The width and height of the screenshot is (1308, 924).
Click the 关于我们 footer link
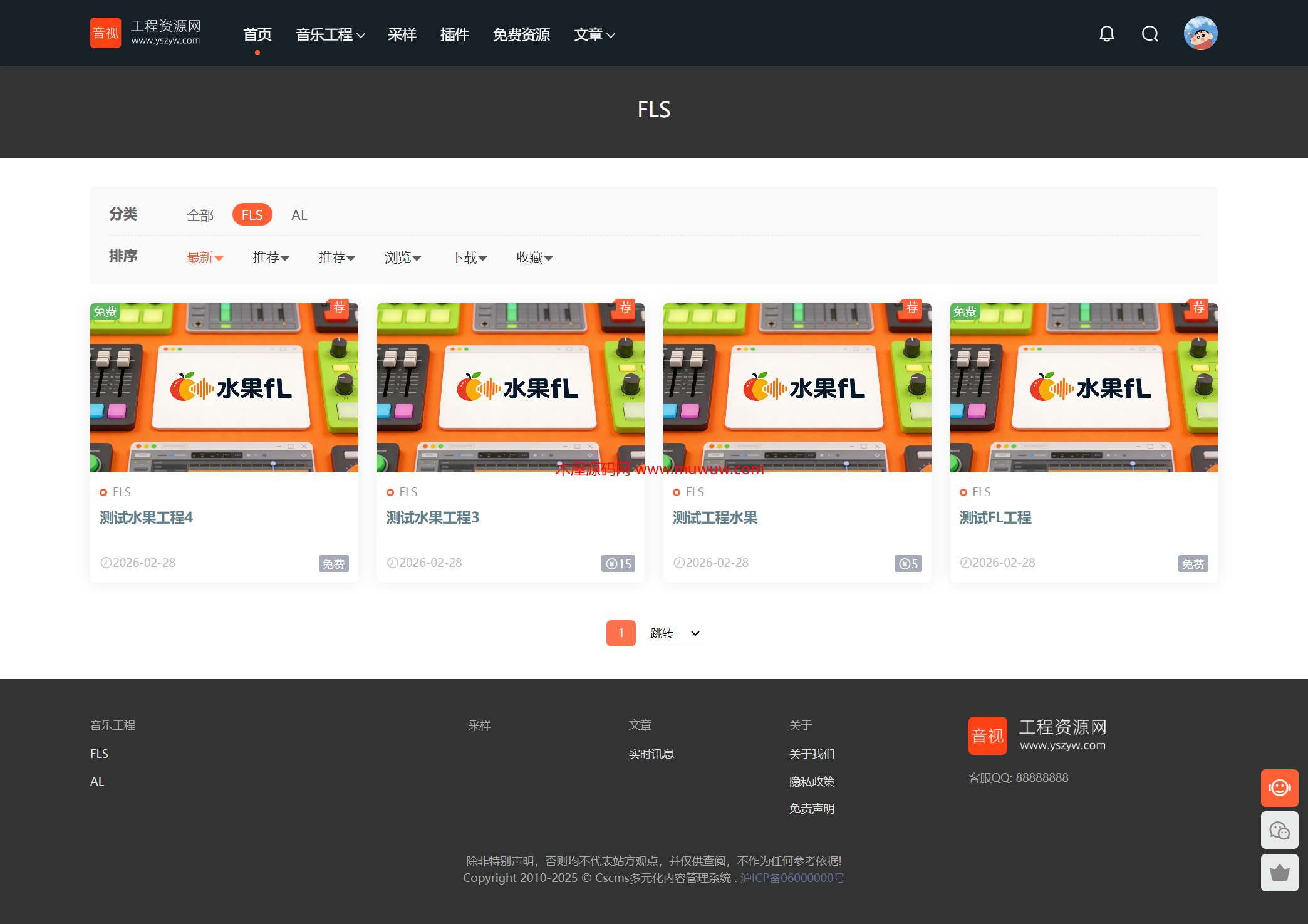(x=812, y=754)
